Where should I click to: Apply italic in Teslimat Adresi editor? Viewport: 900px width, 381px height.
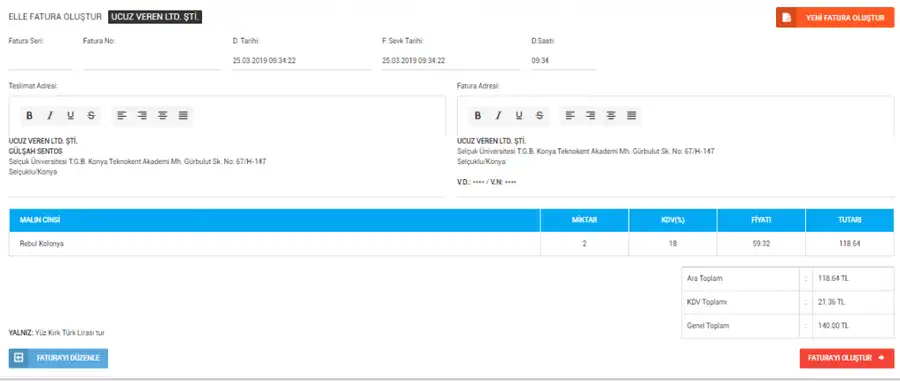pyautogui.click(x=50, y=116)
